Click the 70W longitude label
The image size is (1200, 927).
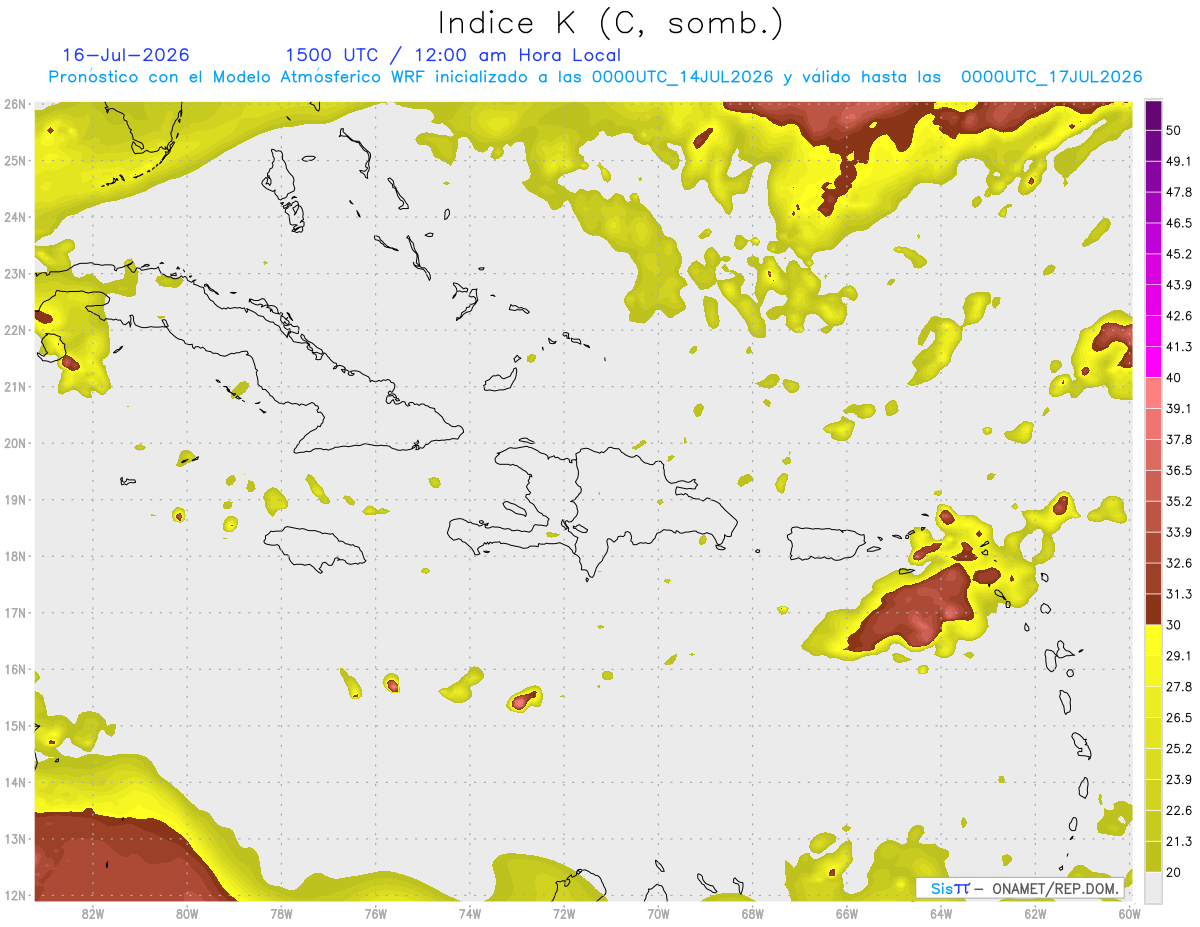click(658, 913)
